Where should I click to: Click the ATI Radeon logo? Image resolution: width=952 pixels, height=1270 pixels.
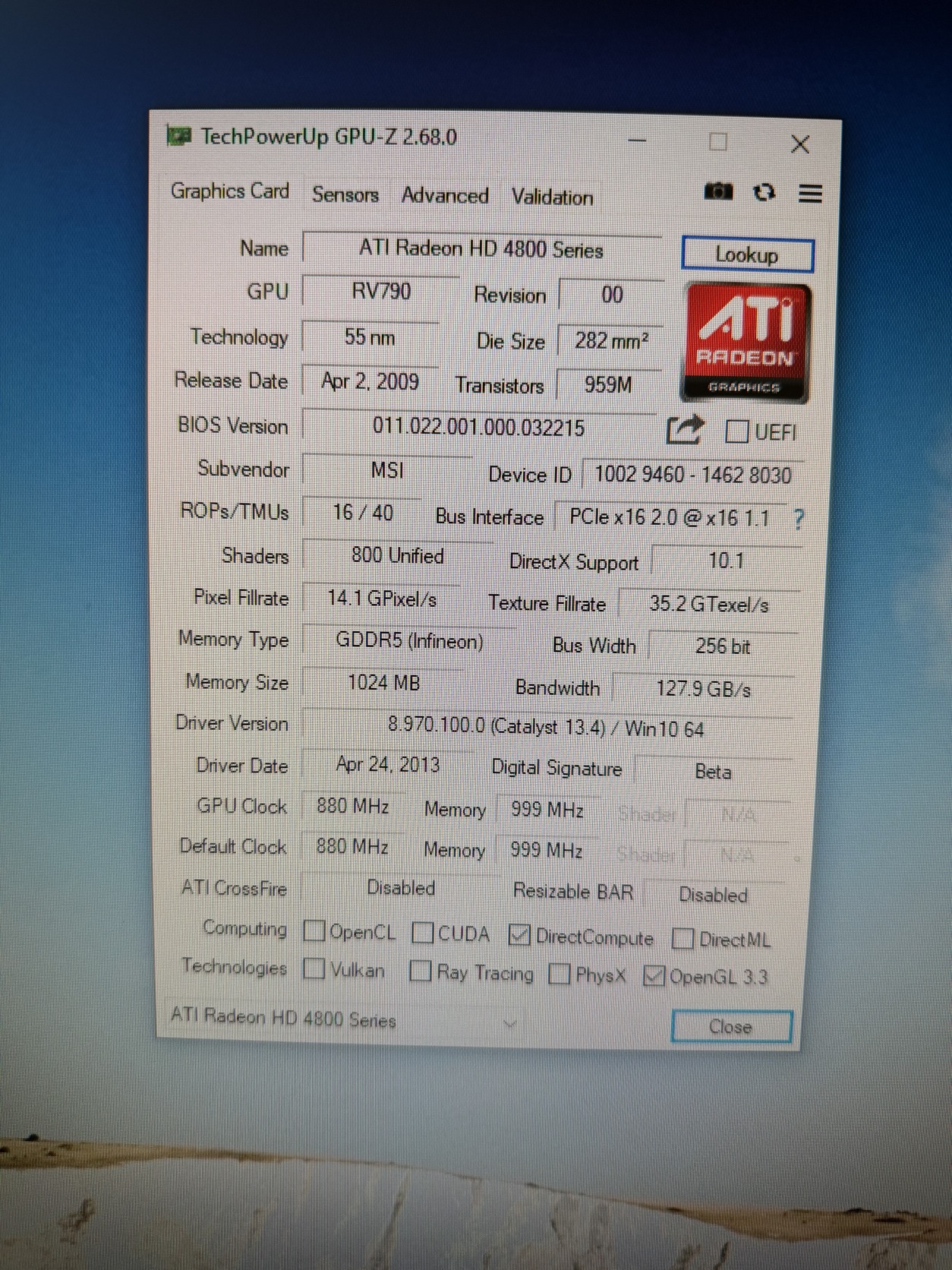tap(746, 343)
